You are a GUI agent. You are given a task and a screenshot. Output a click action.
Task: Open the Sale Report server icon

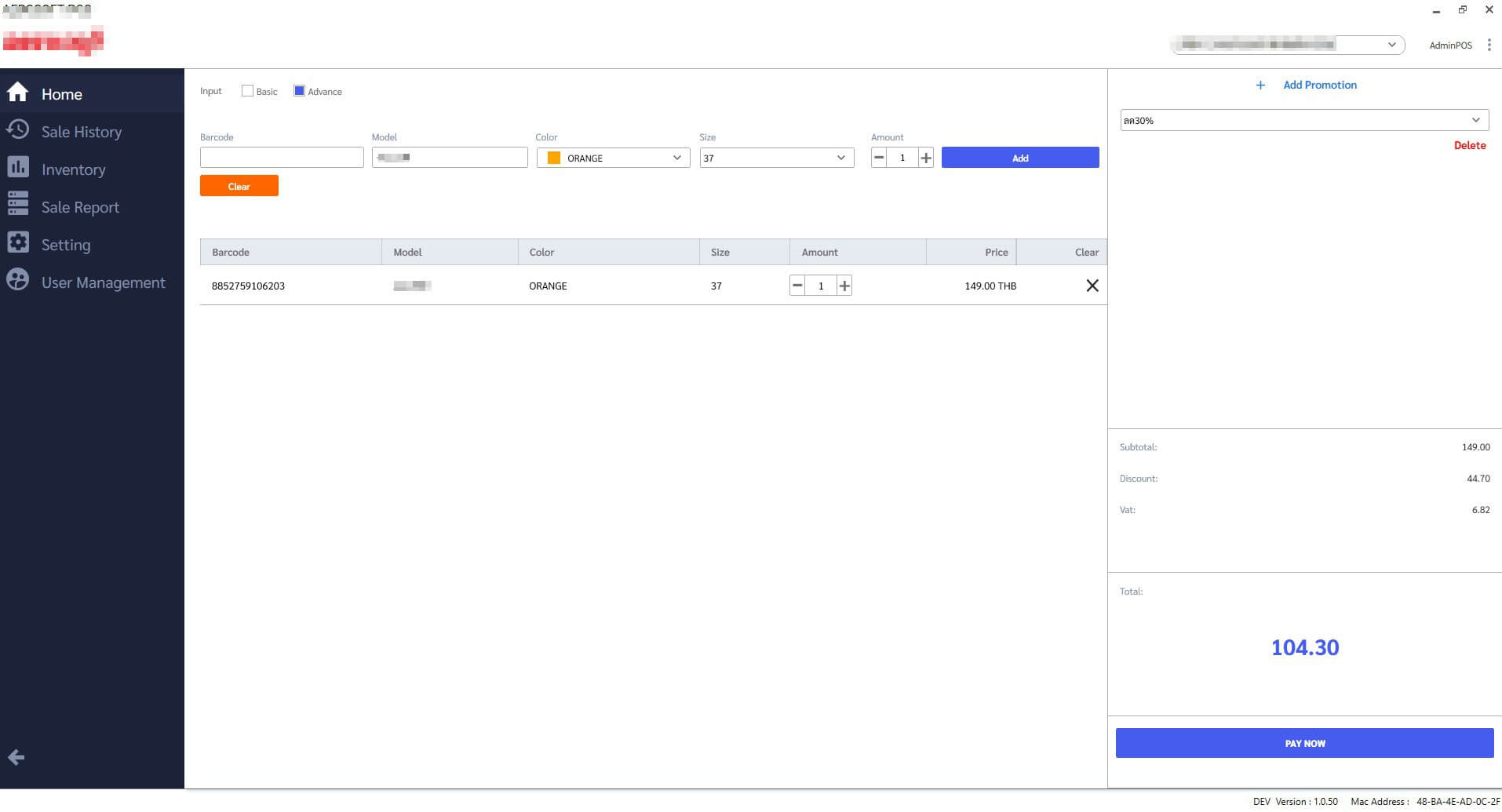[17, 204]
